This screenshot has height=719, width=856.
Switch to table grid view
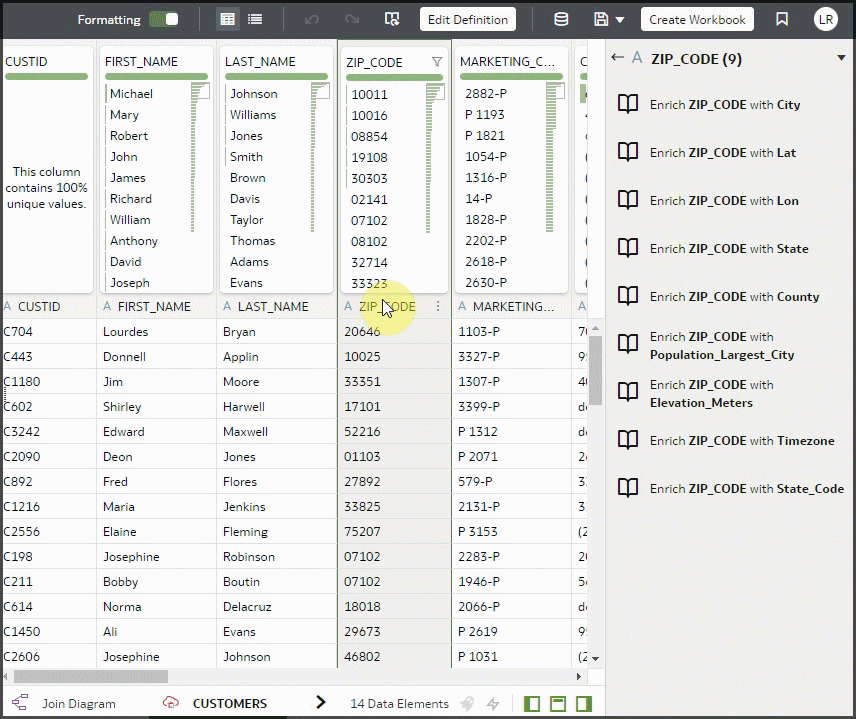[x=228, y=20]
